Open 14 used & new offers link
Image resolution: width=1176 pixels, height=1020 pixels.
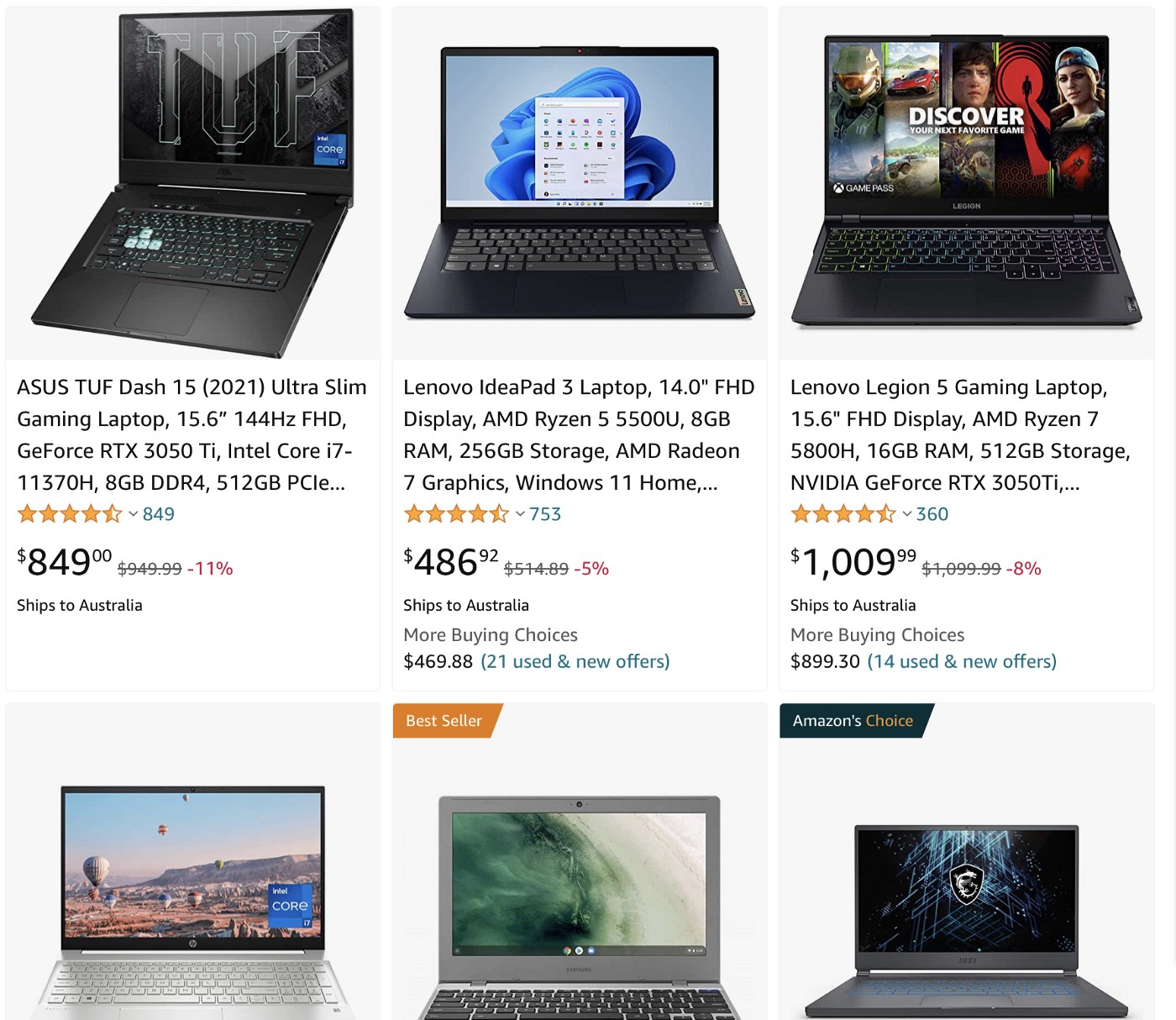coord(962,661)
